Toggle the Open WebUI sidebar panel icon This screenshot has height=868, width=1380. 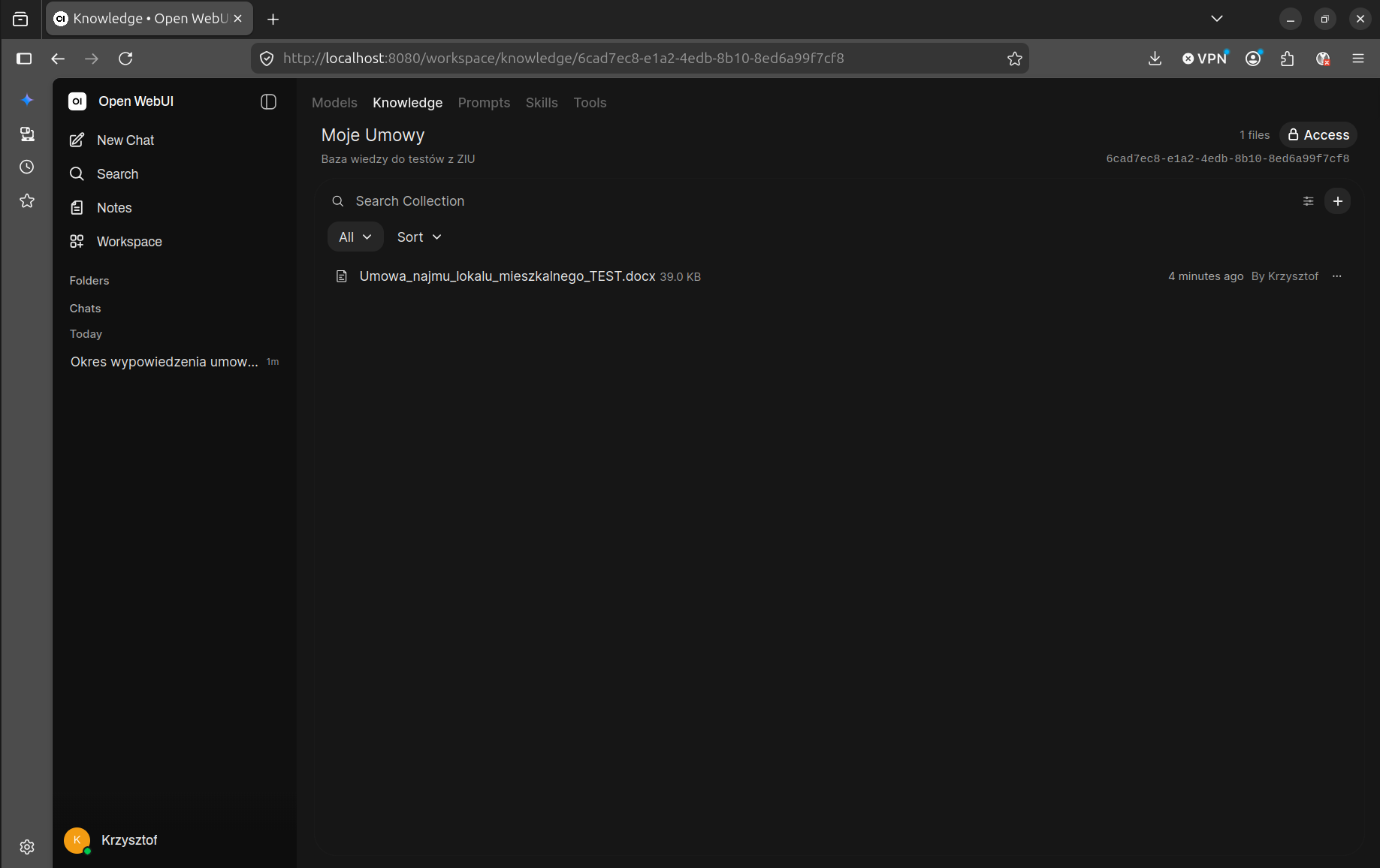[x=268, y=102]
